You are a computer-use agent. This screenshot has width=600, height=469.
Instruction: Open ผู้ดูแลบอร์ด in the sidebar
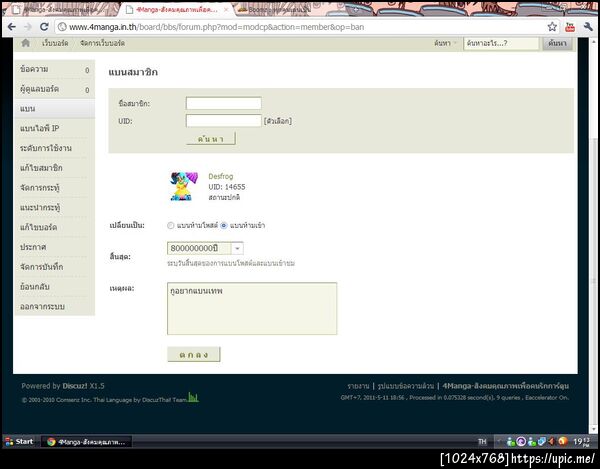pyautogui.click(x=54, y=90)
